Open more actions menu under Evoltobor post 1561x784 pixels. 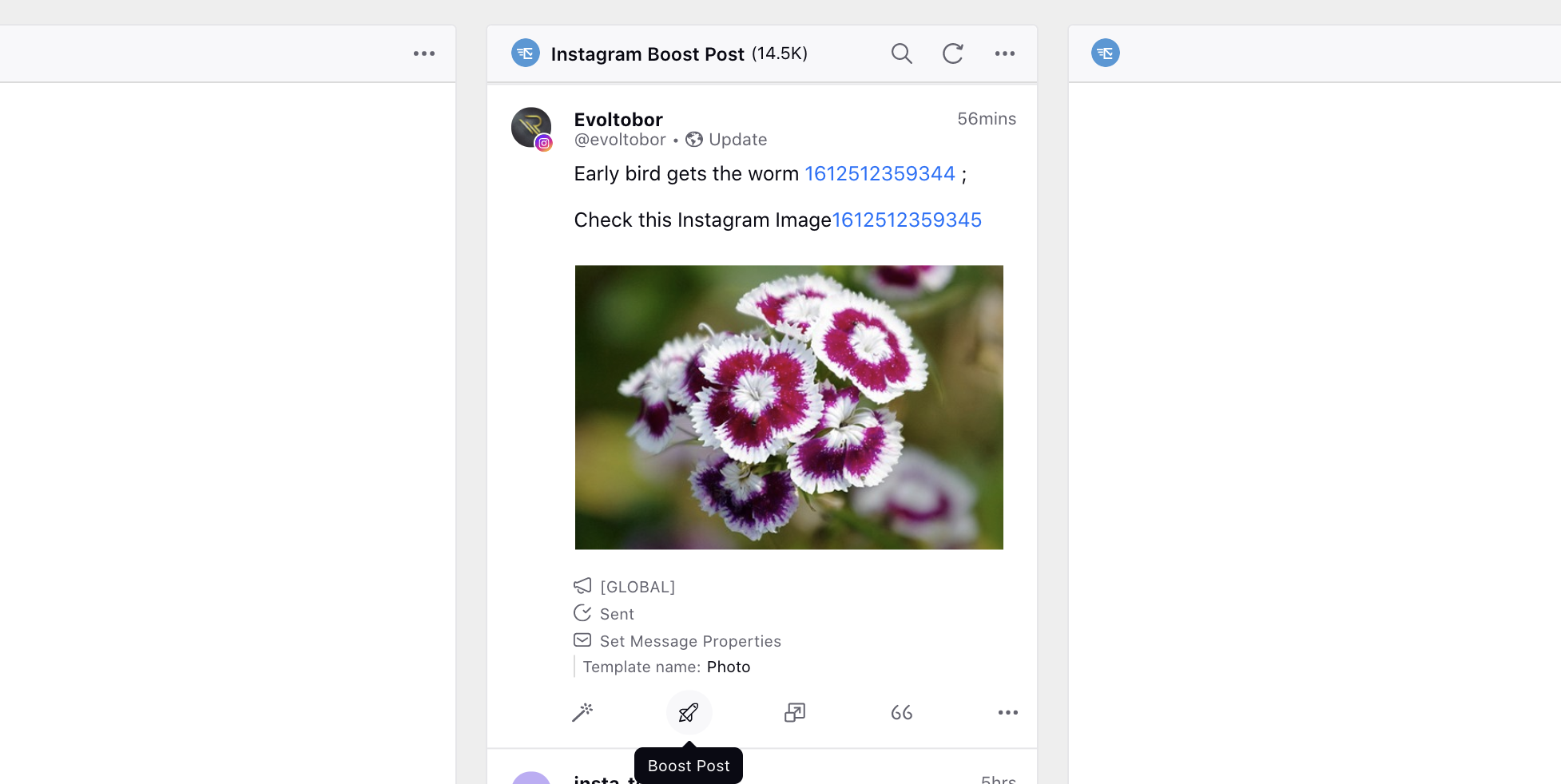pyautogui.click(x=1007, y=712)
